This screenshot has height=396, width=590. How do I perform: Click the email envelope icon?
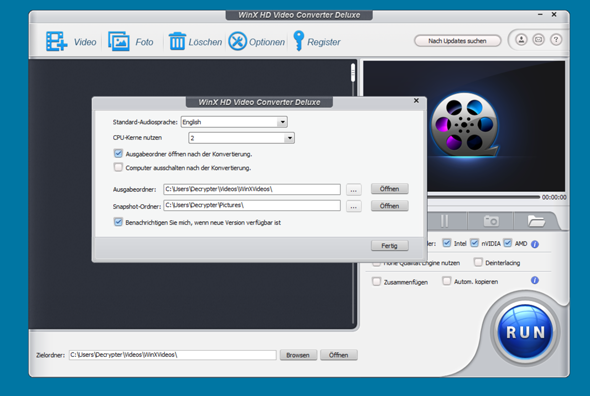(x=538, y=40)
